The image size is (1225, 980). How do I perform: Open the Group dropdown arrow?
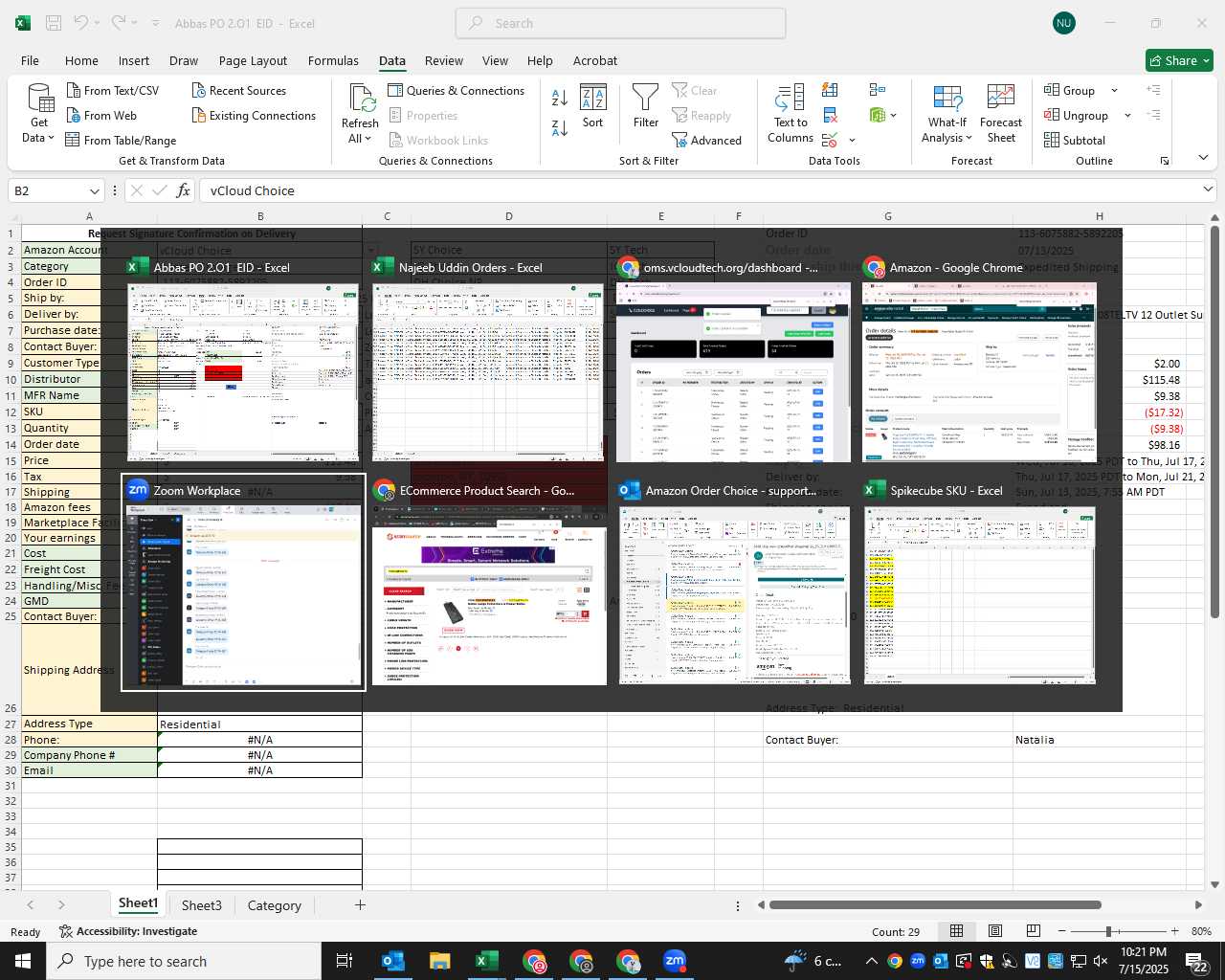pos(1114,90)
